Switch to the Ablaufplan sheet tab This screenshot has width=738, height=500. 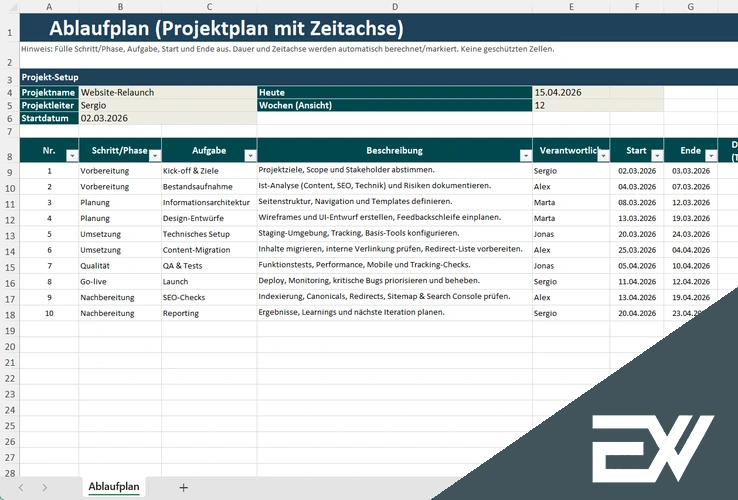point(114,487)
